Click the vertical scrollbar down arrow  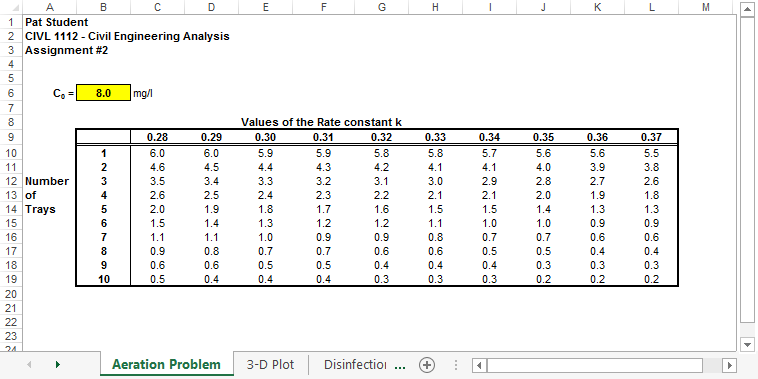point(747,345)
